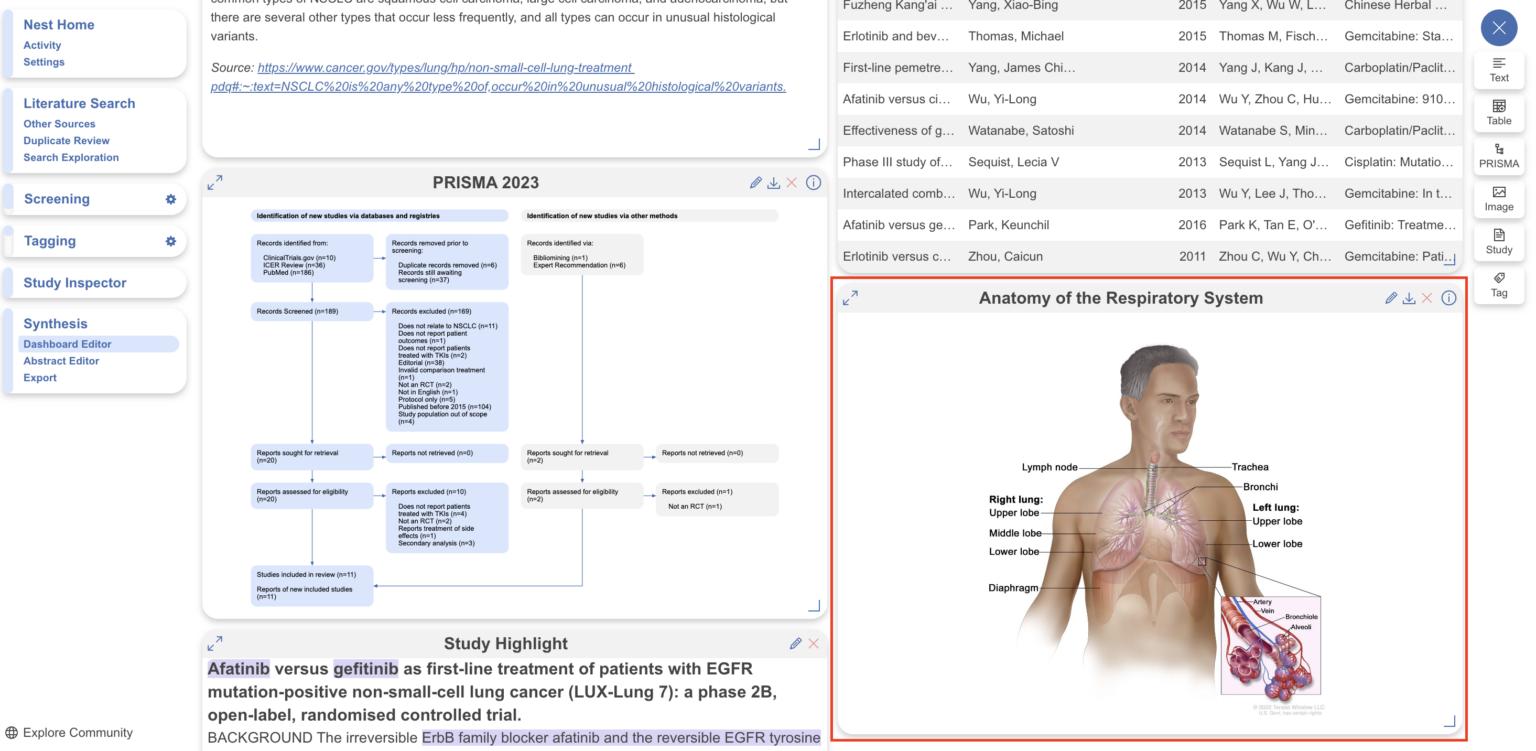Add a Tag card

click(1499, 285)
